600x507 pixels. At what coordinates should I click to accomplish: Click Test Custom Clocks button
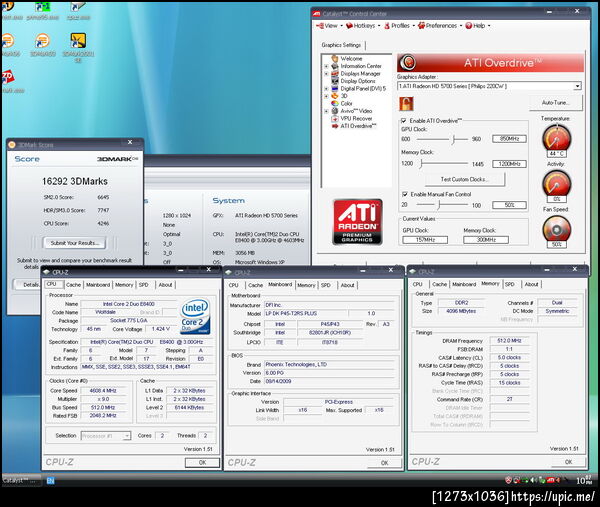coord(465,179)
